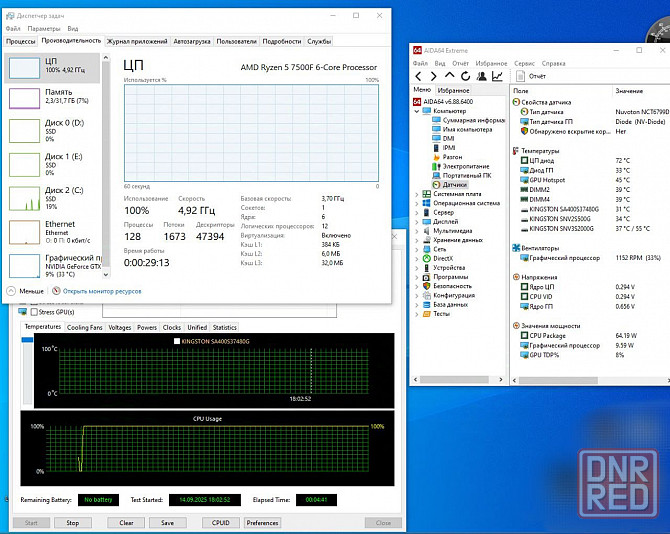Collapse the Компьютер tree node
670x534 pixels.
pos(415,110)
